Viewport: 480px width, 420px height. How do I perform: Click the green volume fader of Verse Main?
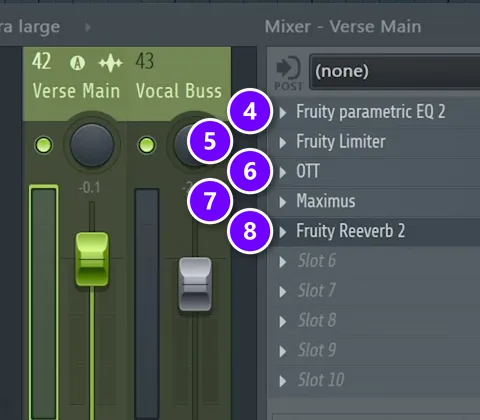(x=92, y=259)
